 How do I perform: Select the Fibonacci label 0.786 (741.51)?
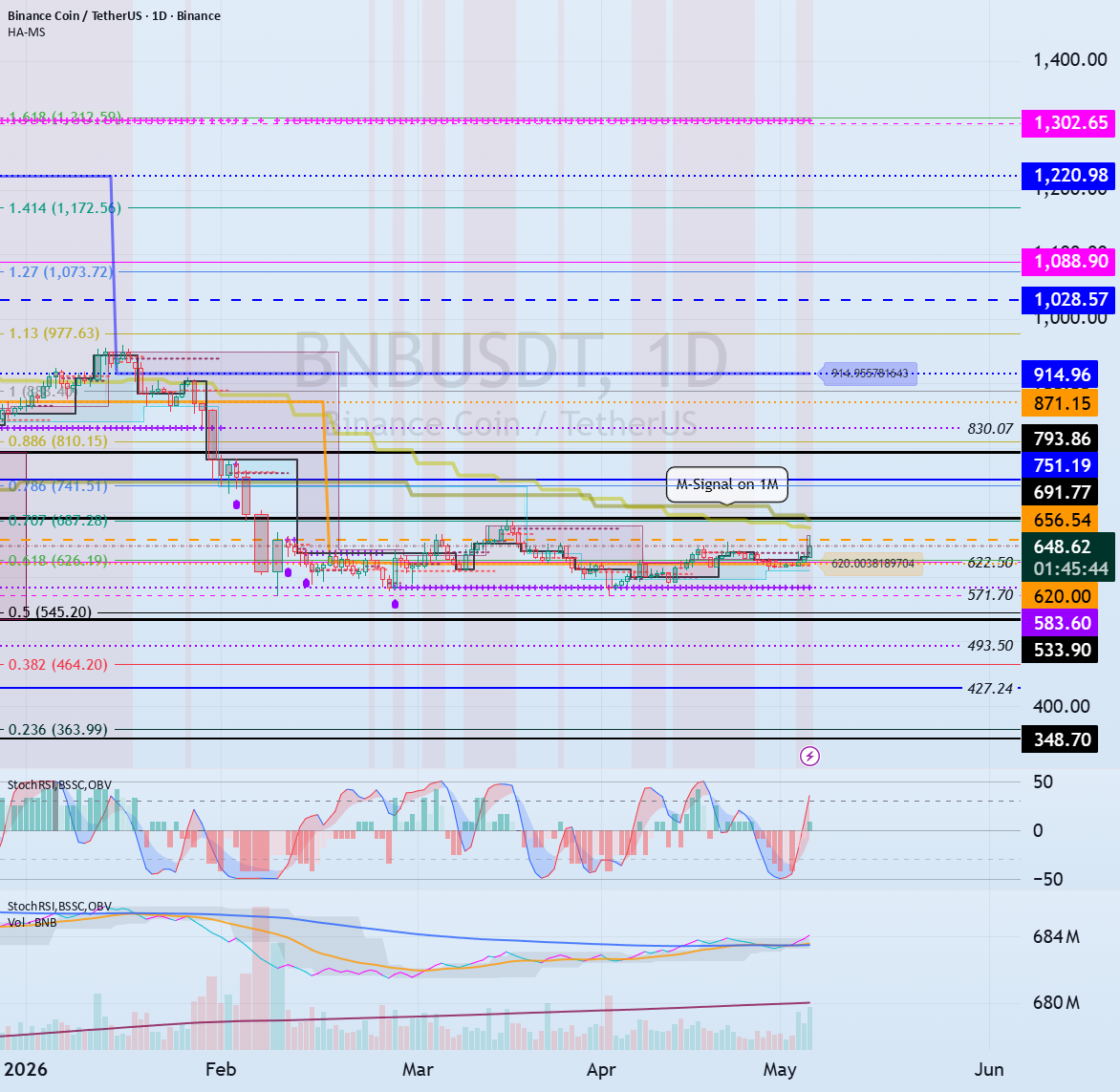58,485
